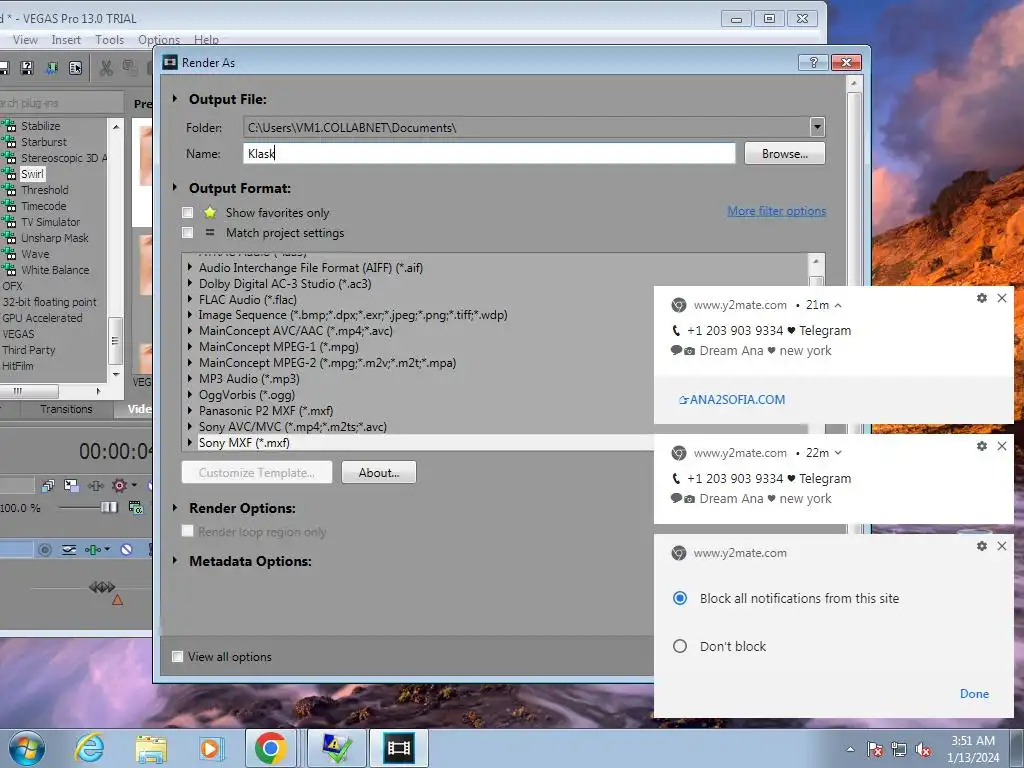Open the View menu in VEGAS
Viewport: 1024px width, 768px height.
point(25,40)
